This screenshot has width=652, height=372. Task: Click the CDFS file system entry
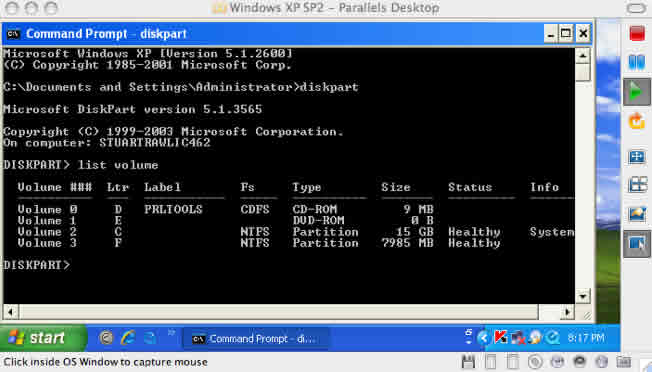[255, 209]
